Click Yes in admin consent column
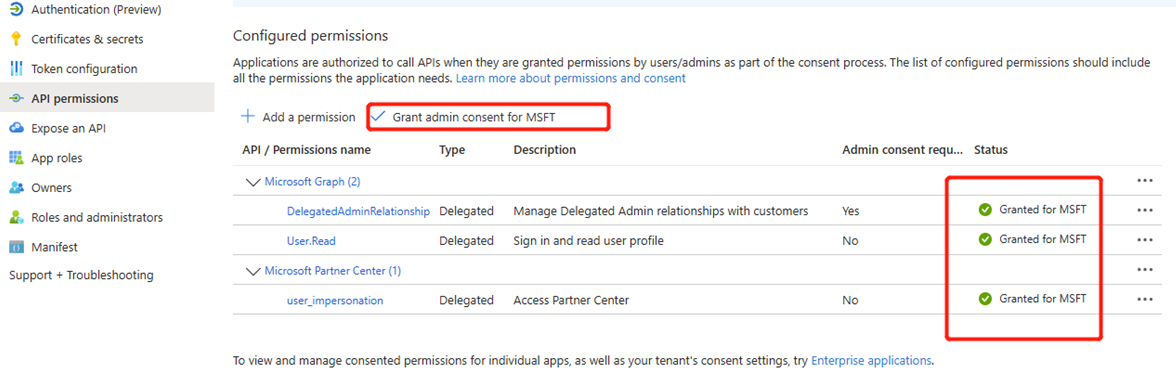 pyautogui.click(x=850, y=212)
